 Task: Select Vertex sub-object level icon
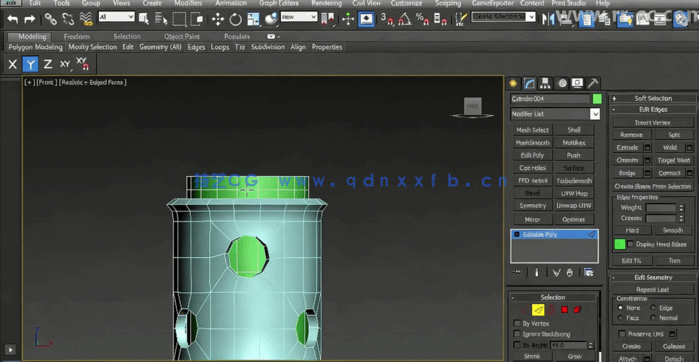click(x=526, y=309)
